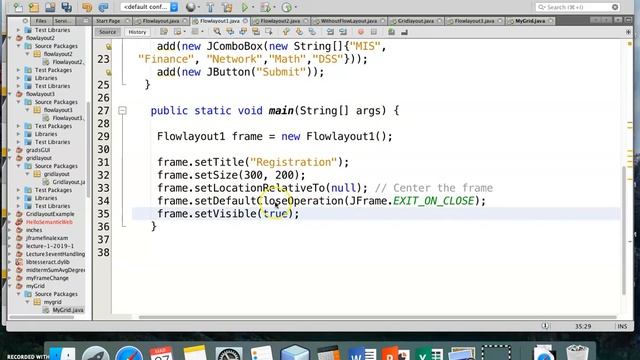Select MyGrid.java in the project tree
Viewport: 640px width, 360px height.
tap(67, 310)
